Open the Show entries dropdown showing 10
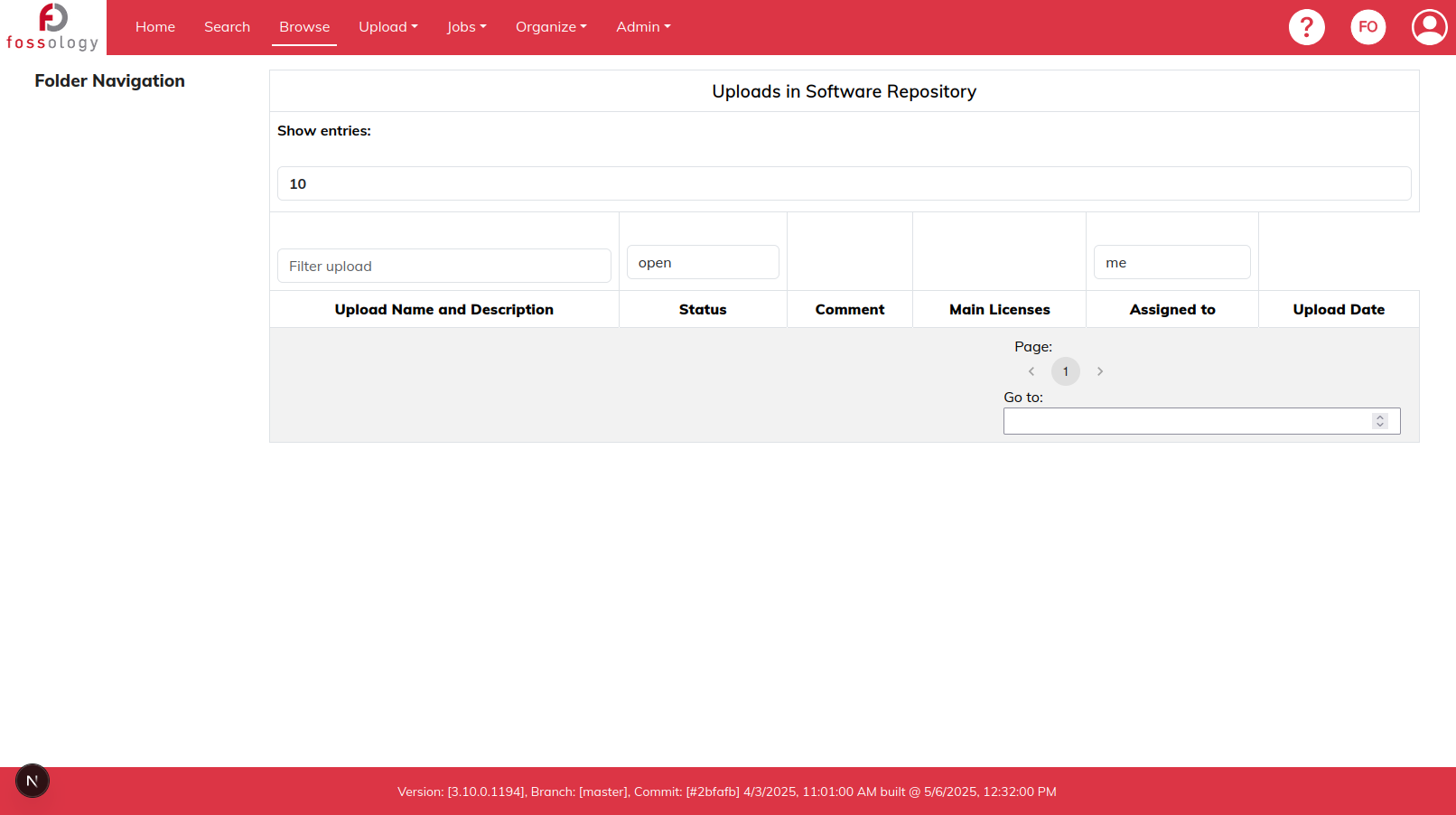 pos(844,183)
